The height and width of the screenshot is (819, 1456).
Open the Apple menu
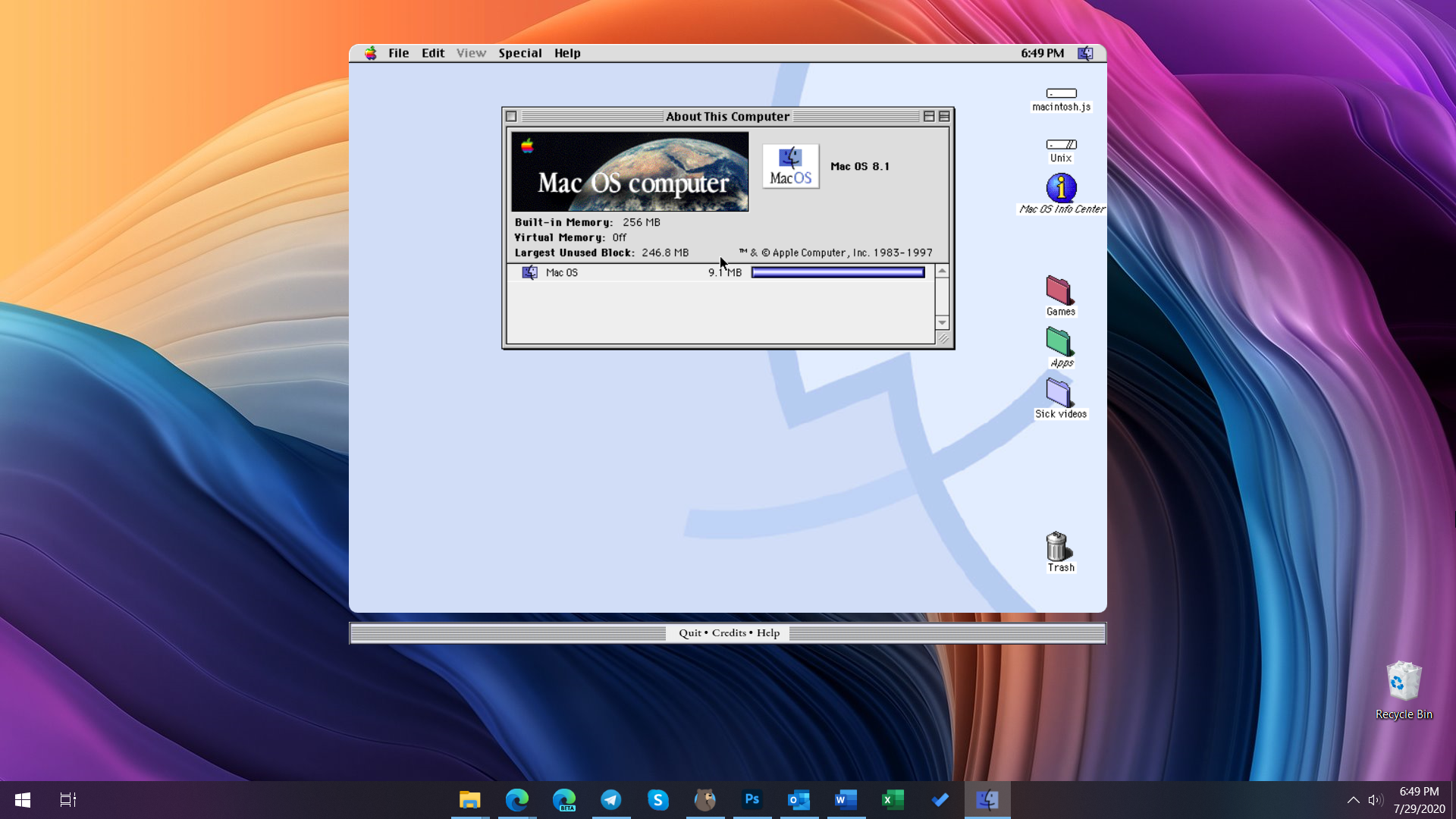pos(371,53)
